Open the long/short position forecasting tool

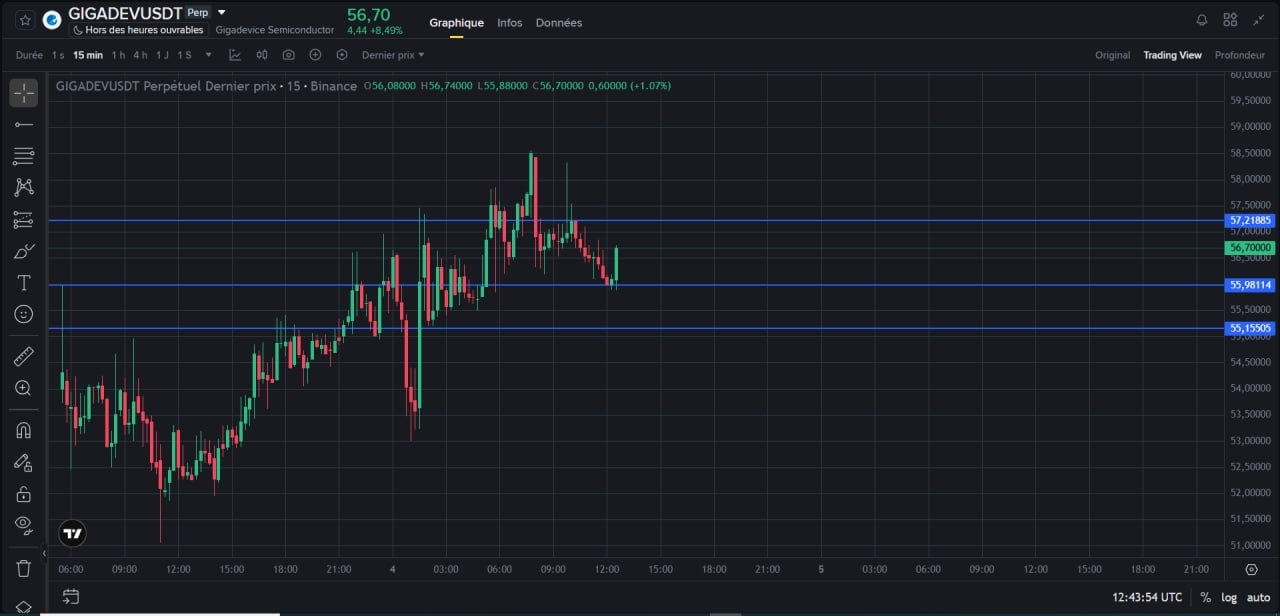click(x=24, y=219)
